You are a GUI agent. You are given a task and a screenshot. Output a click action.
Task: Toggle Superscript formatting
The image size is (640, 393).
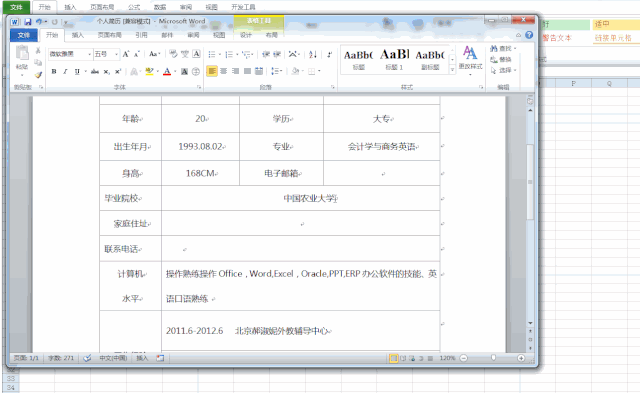click(x=118, y=71)
